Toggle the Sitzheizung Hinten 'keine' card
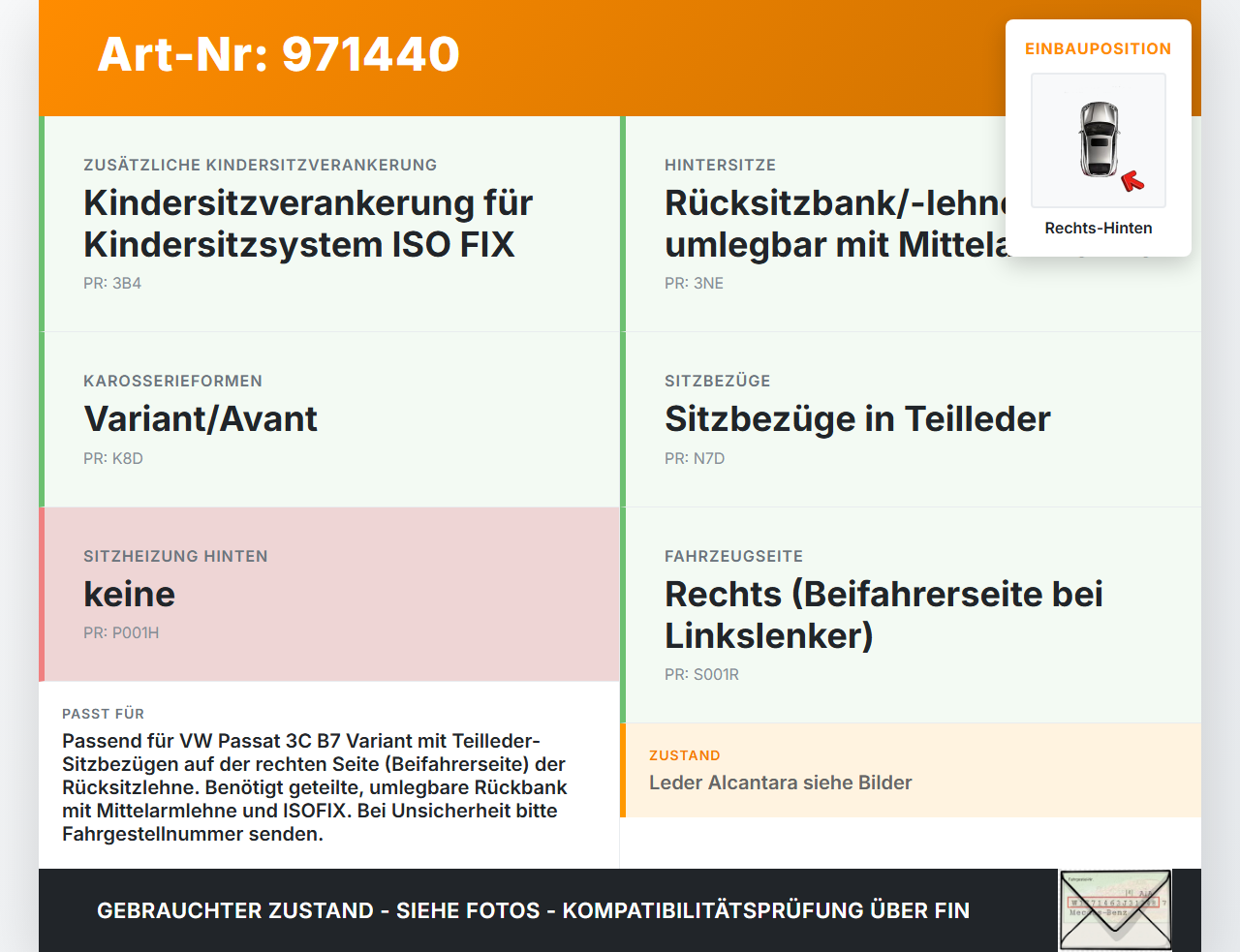Viewport: 1240px width, 952px height. 329,594
